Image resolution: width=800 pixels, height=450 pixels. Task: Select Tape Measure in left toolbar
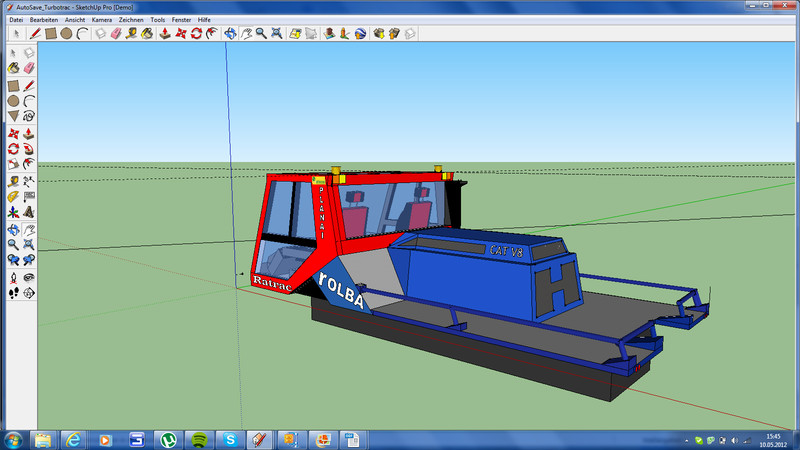tap(13, 182)
